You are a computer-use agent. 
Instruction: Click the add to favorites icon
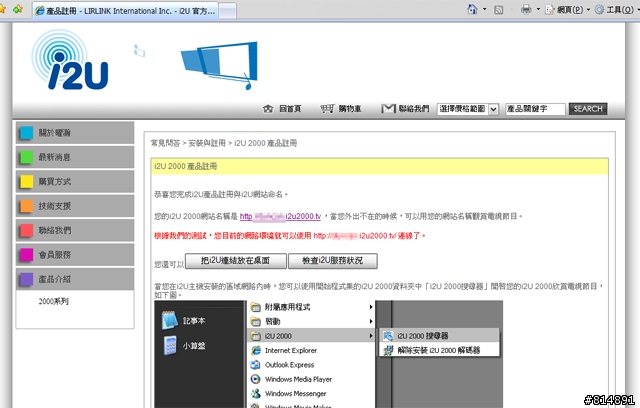[18, 9]
